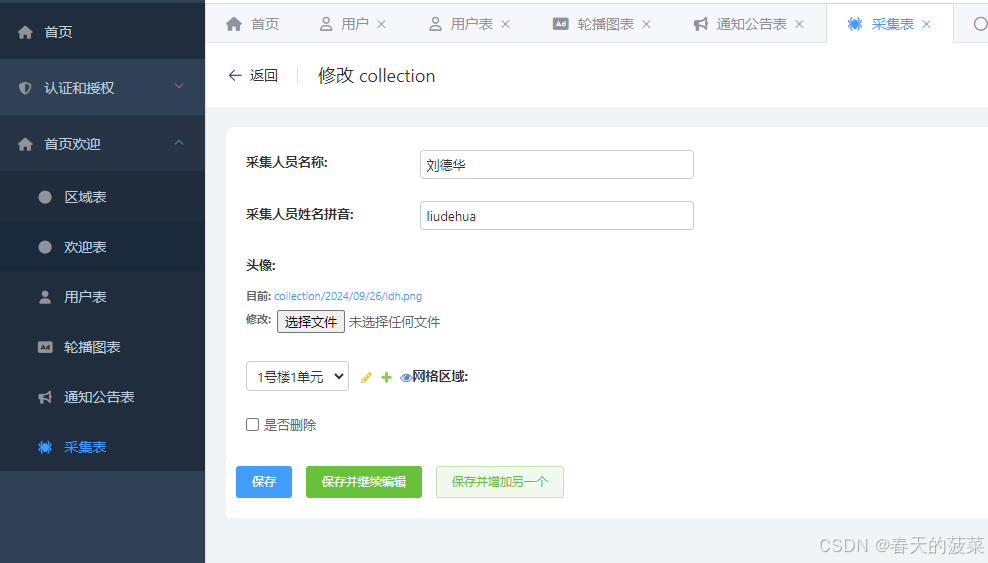The height and width of the screenshot is (563, 988).
Task: Click the spider icon in the 采集表 tab
Action: [x=855, y=24]
